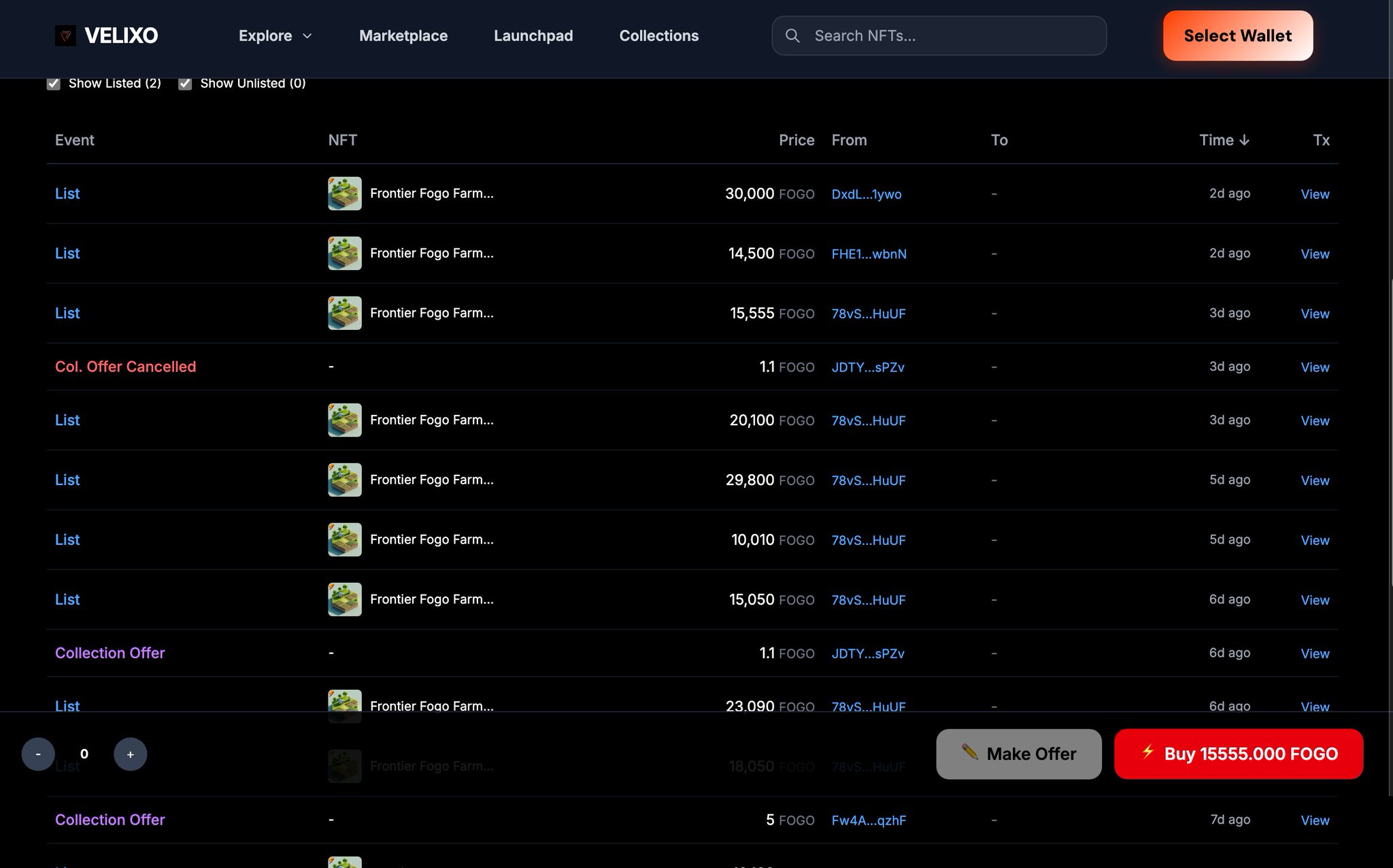1393x868 pixels.
Task: Click the 14,500 FOGO listing farm icon
Action: coord(345,253)
